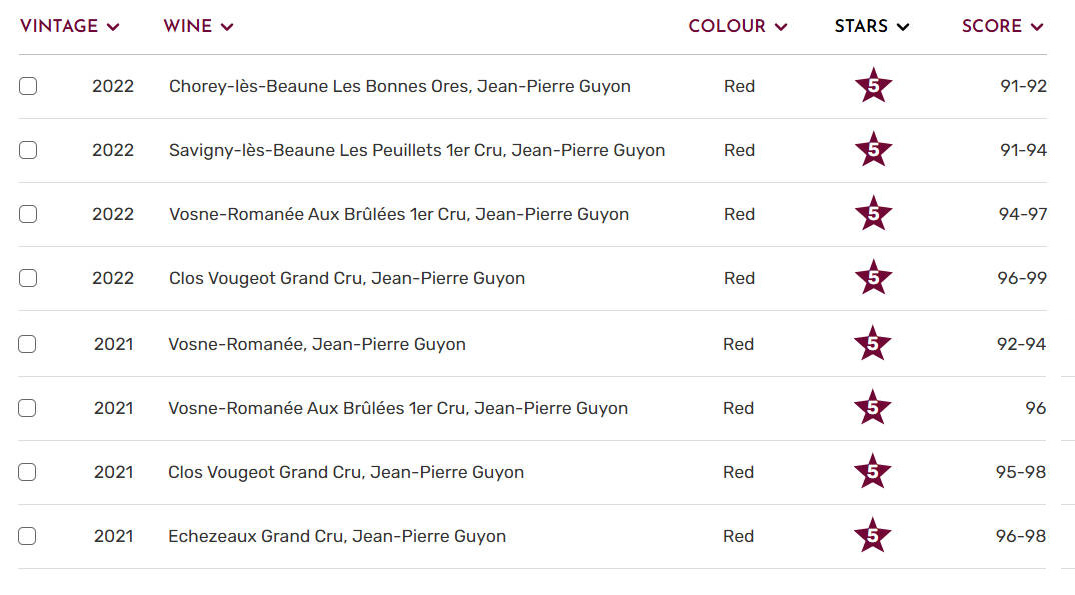This screenshot has width=1075, height=595.
Task: Click the 96-99 score of 2022 Clos Vougeot
Action: (x=1021, y=278)
